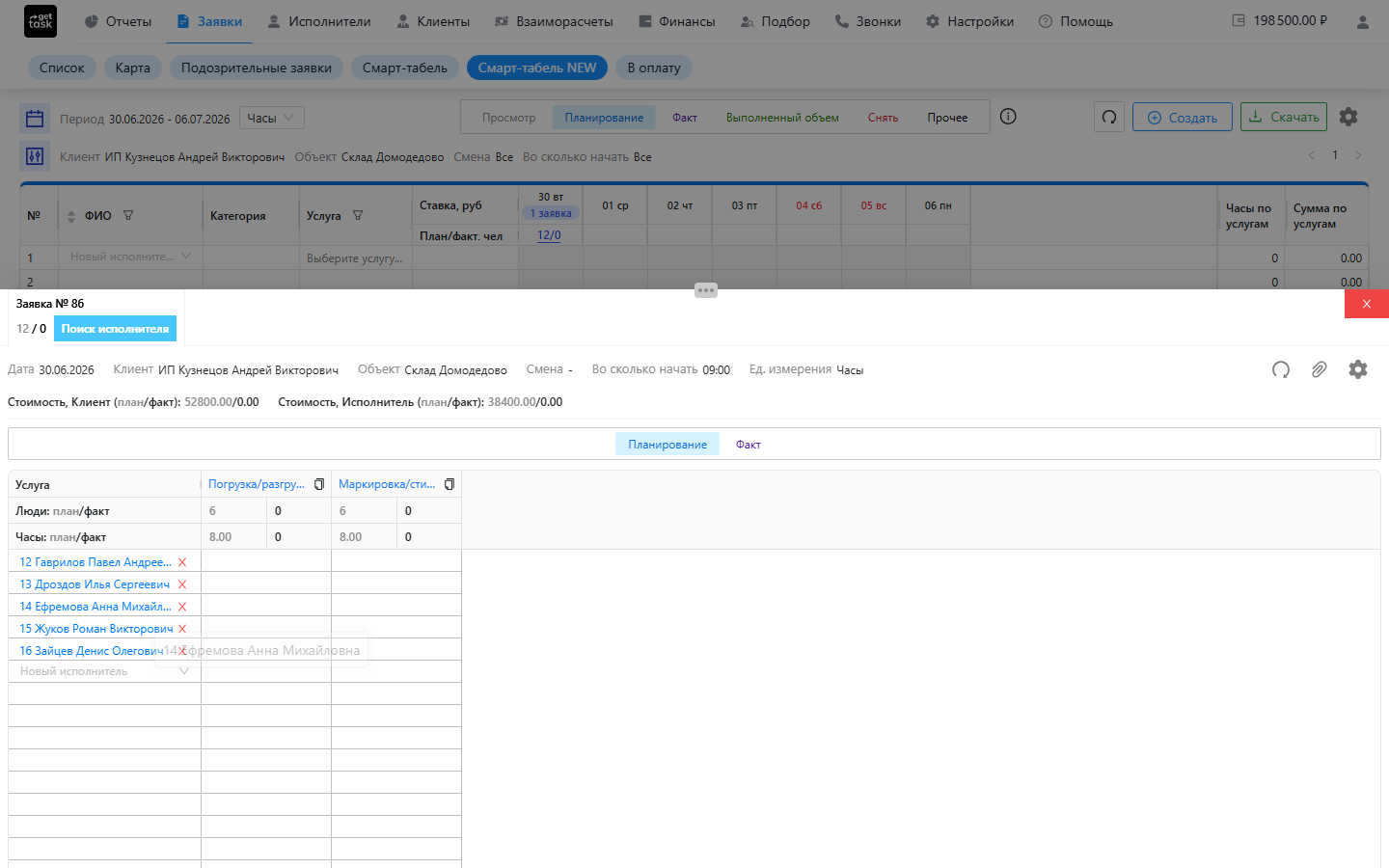1389x868 pixels.
Task: Expand the Выберите услугу selector
Action: pos(355,258)
